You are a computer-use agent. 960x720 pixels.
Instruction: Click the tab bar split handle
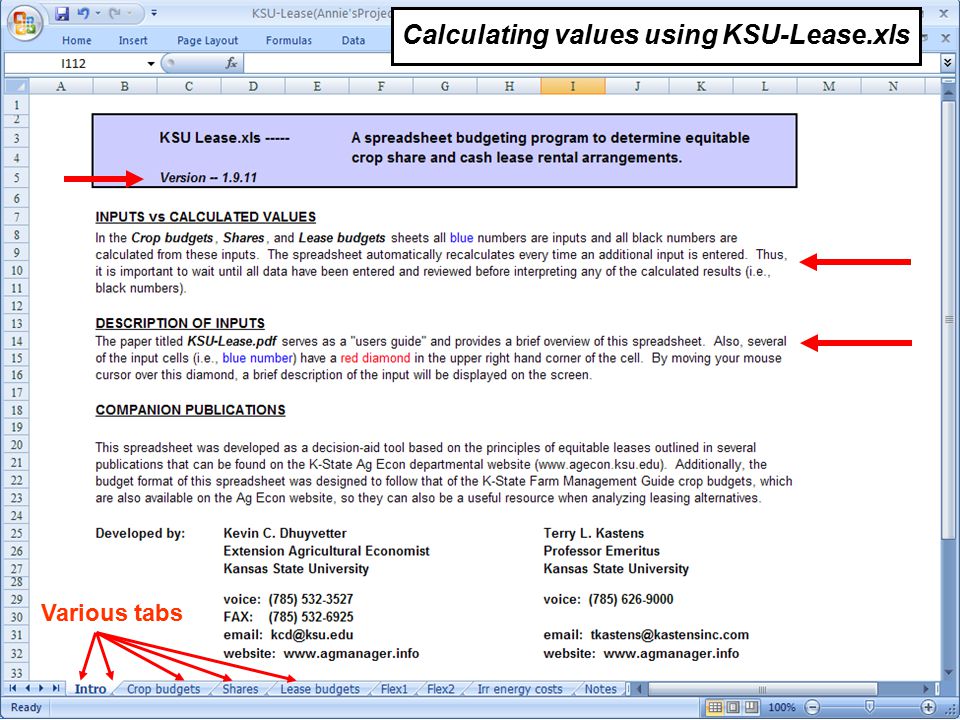[x=628, y=689]
